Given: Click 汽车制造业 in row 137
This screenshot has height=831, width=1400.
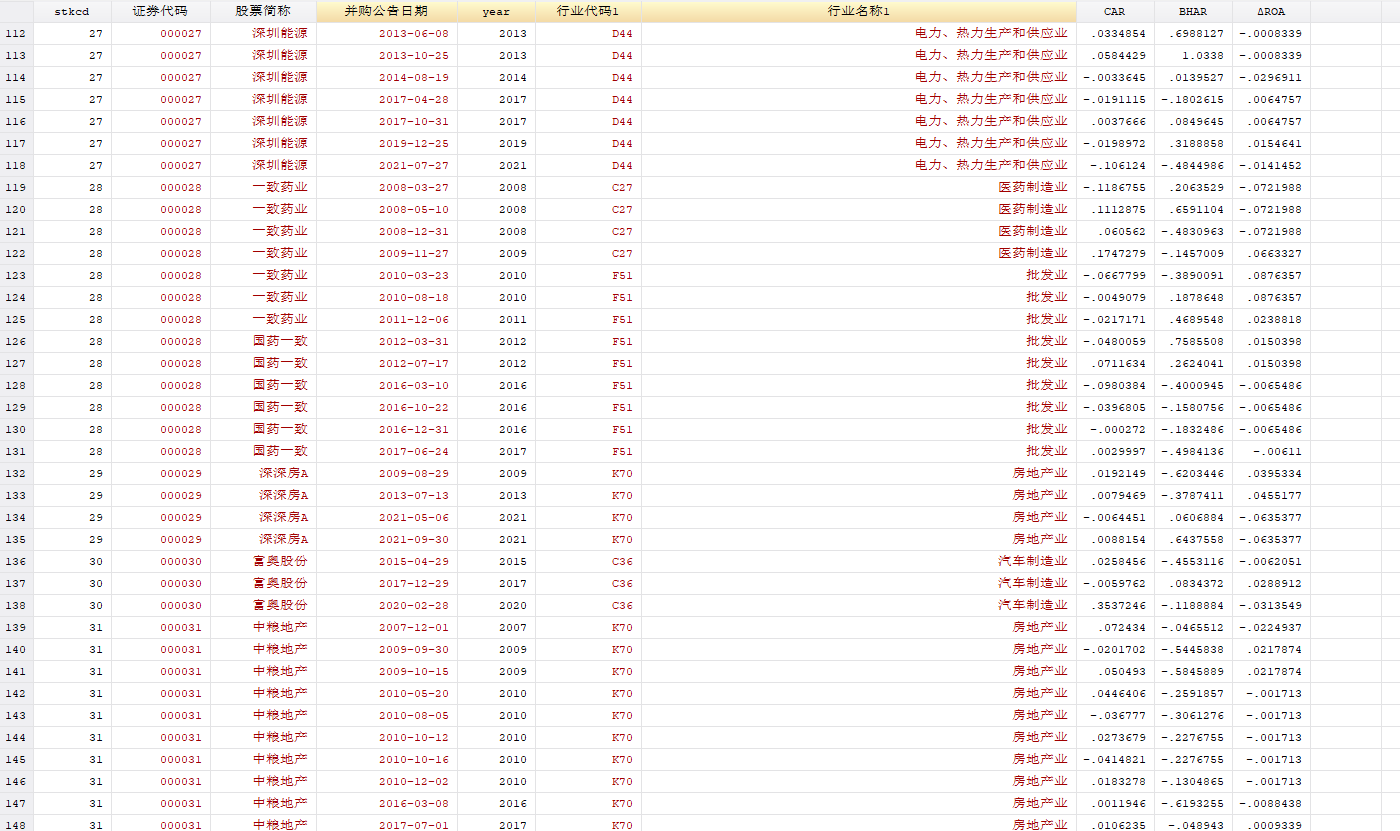Looking at the screenshot, I should [x=1034, y=583].
